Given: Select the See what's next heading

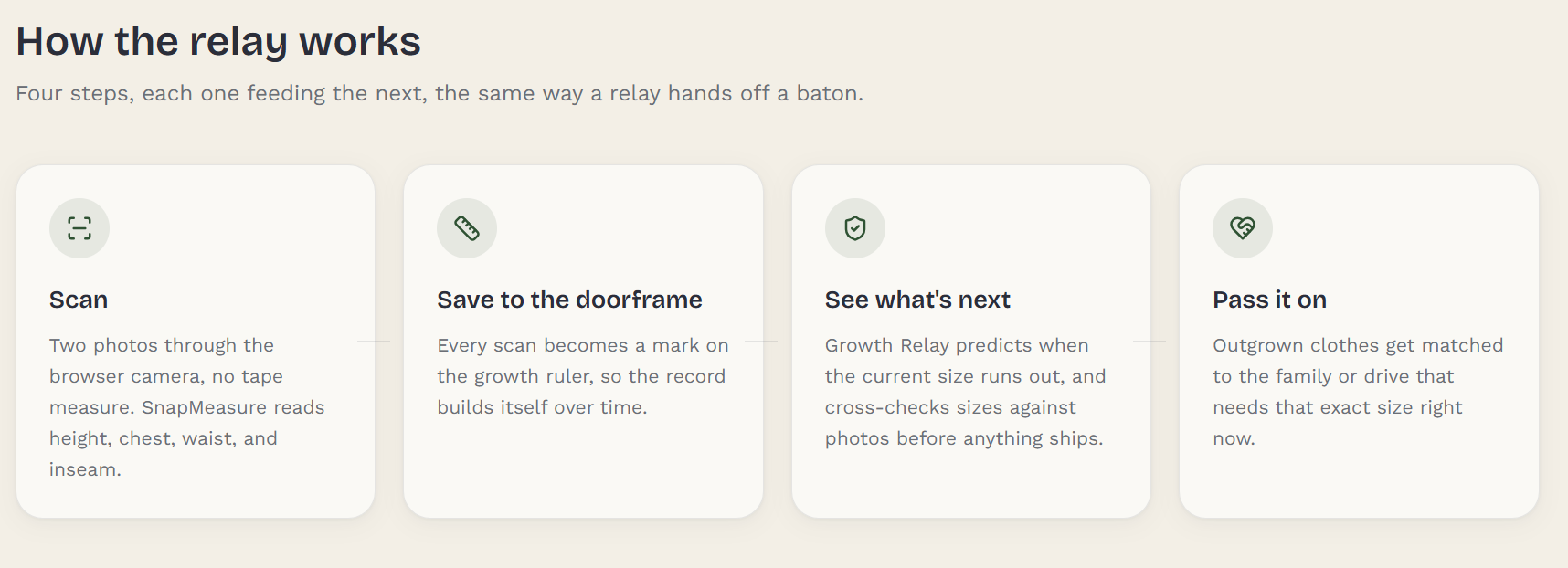Looking at the screenshot, I should [x=917, y=300].
